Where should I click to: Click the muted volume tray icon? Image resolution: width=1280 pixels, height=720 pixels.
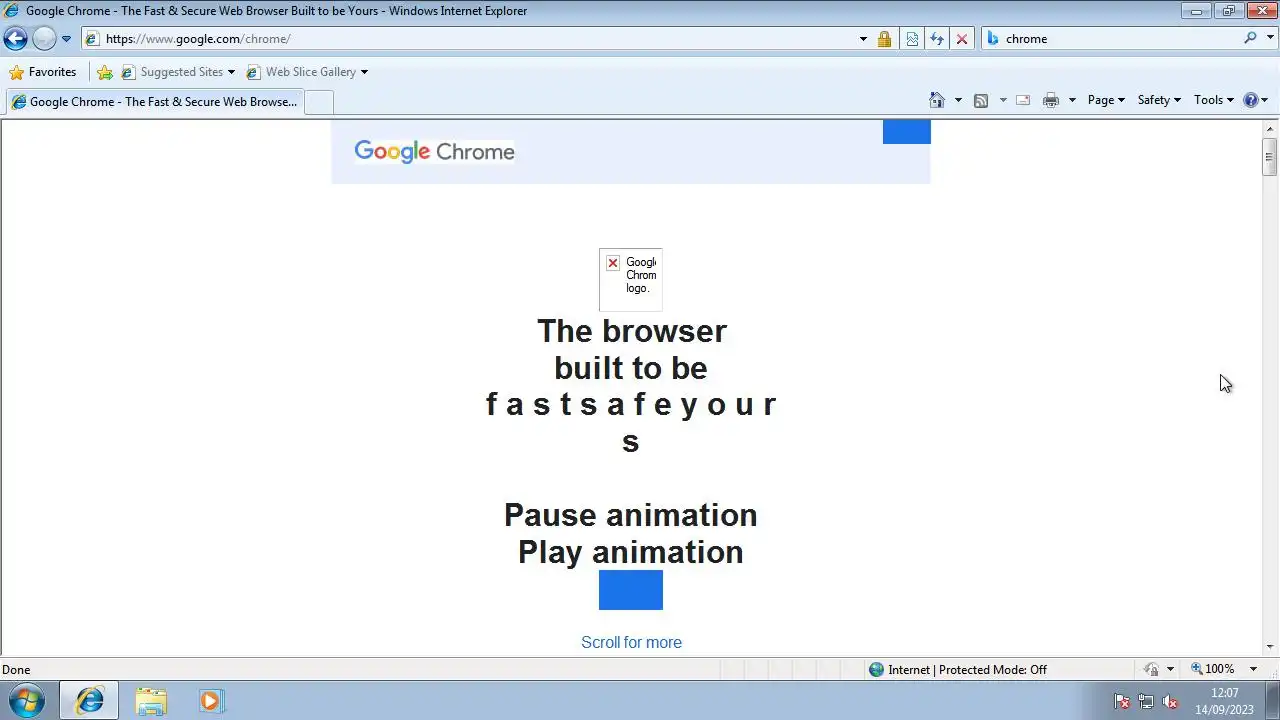click(x=1170, y=702)
